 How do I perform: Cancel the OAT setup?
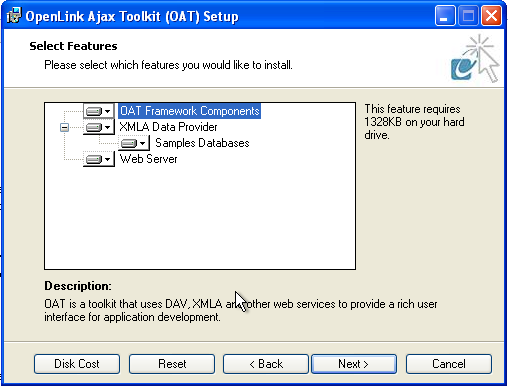449,364
